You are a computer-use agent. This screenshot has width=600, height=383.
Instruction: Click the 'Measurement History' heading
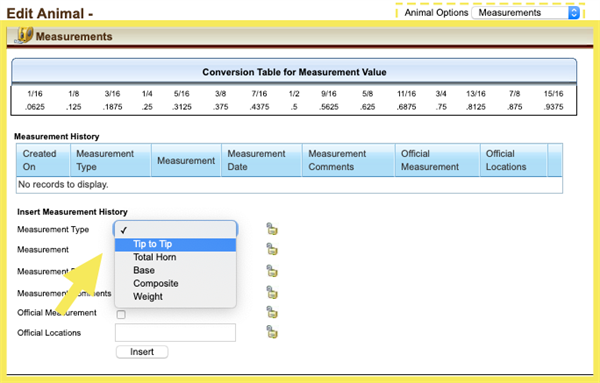tap(57, 137)
